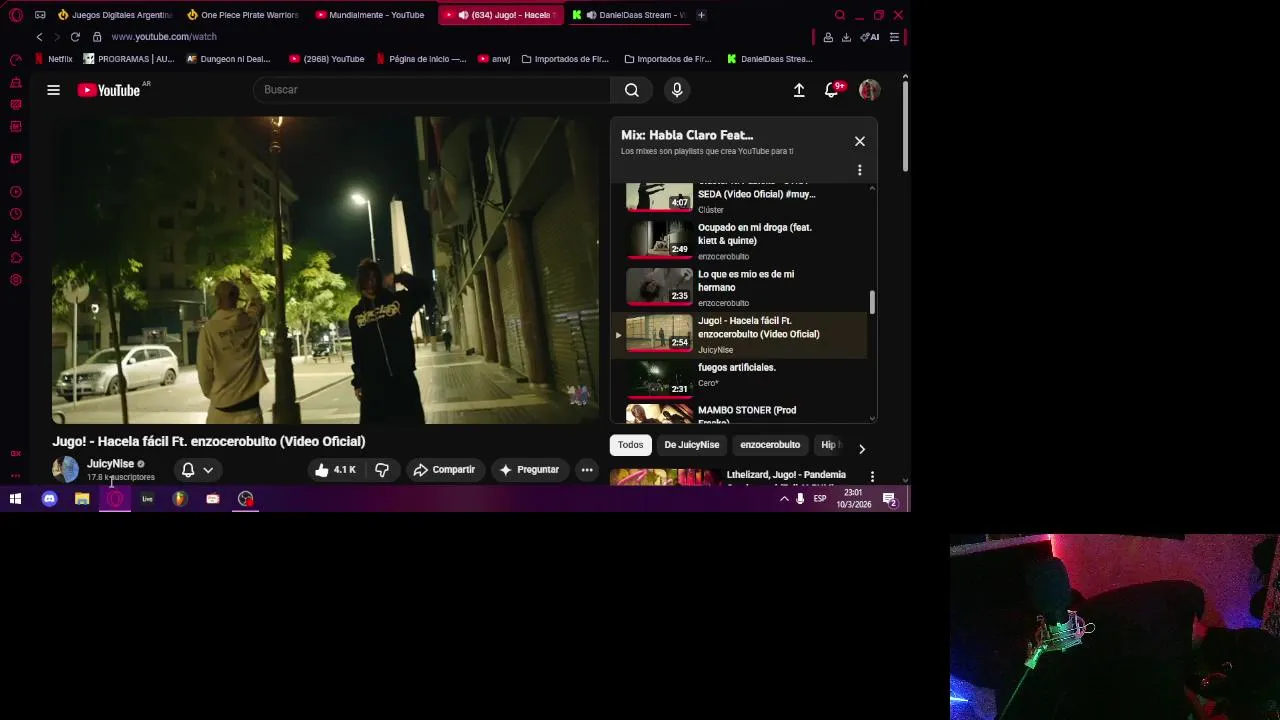
Task: Click the video player frame
Action: pos(325,270)
